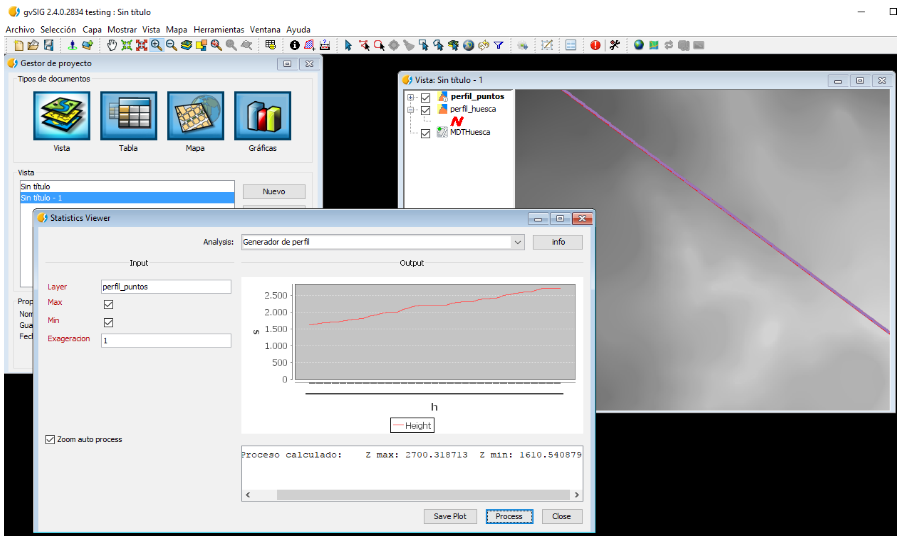The image size is (903, 542).
Task: Open the Mapa document type
Action: click(195, 117)
